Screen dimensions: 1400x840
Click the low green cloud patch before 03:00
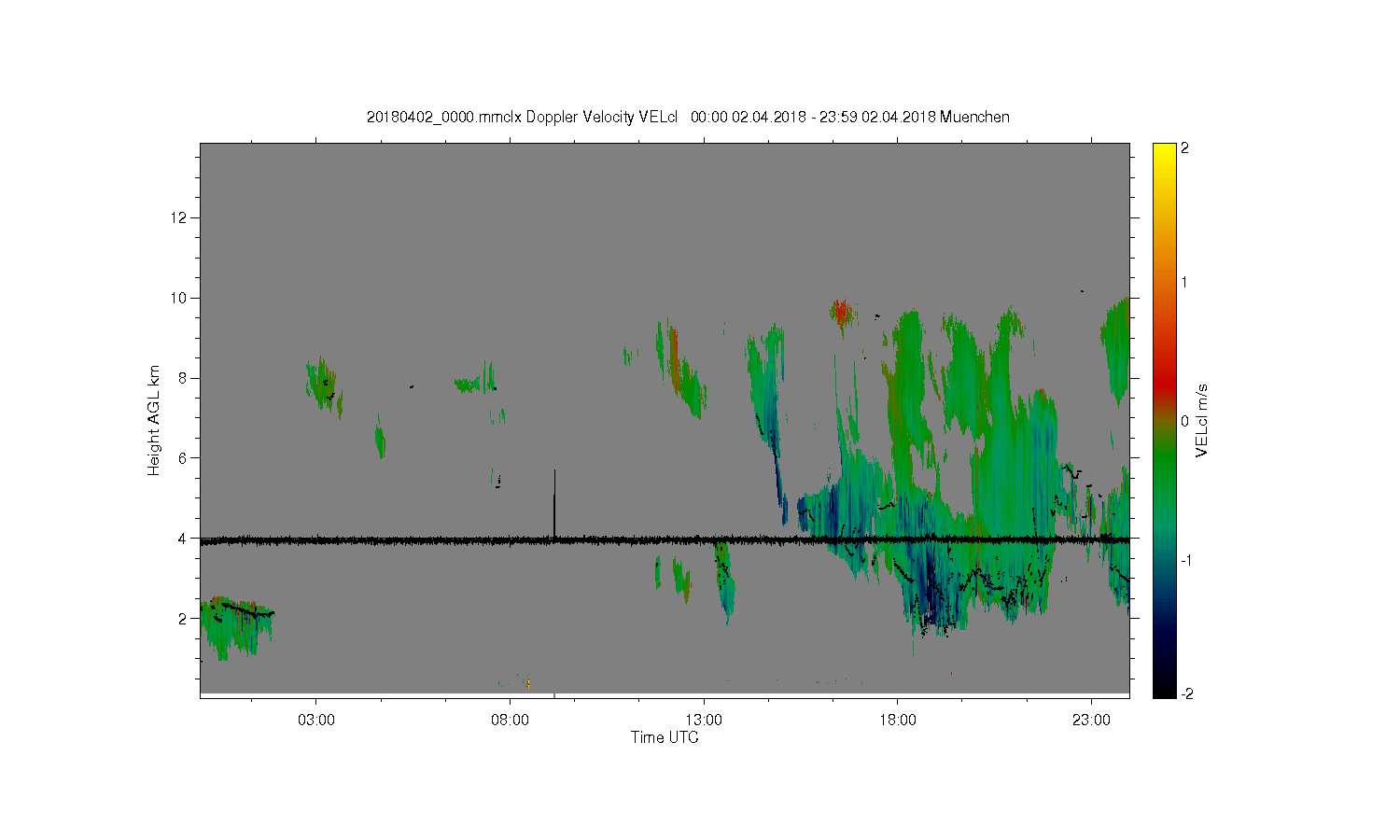tap(236, 628)
